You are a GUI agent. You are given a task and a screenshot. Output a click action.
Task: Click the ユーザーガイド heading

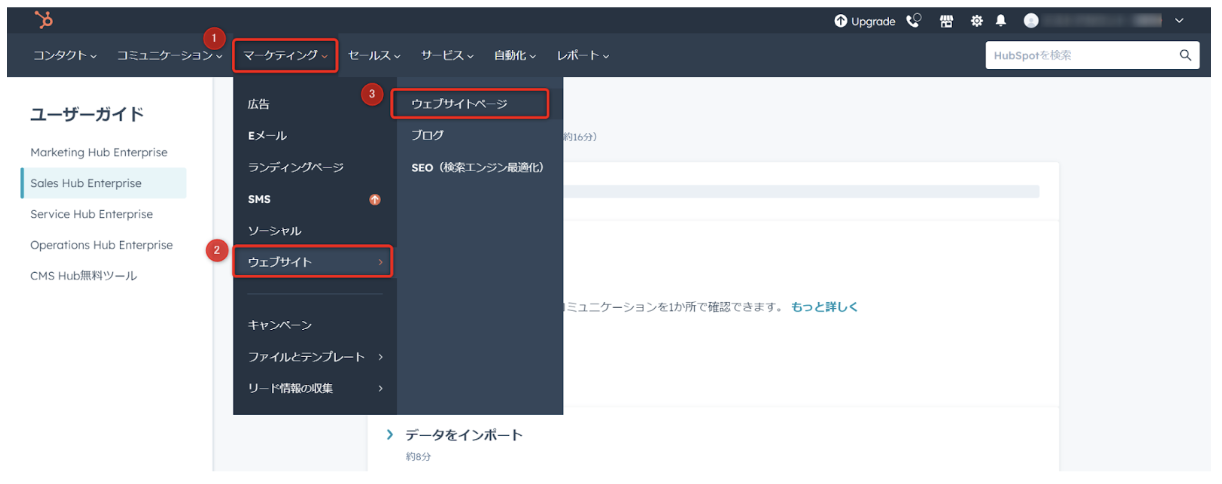click(x=88, y=114)
